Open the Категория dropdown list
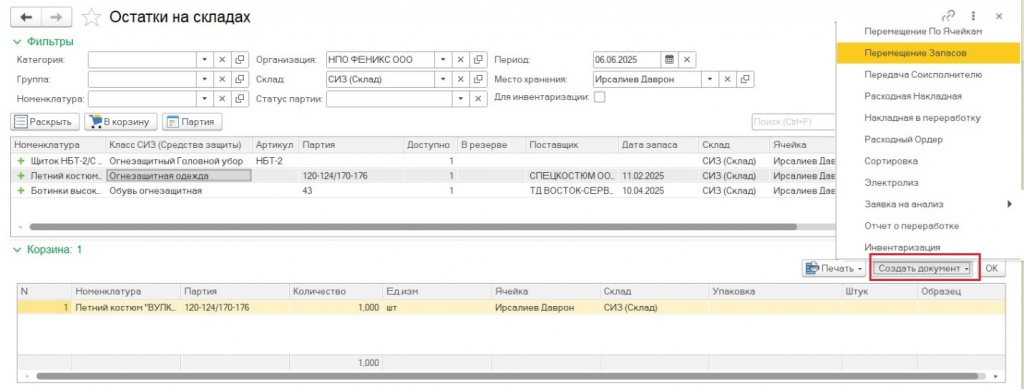The width and height of the screenshot is (1024, 391). tap(204, 59)
